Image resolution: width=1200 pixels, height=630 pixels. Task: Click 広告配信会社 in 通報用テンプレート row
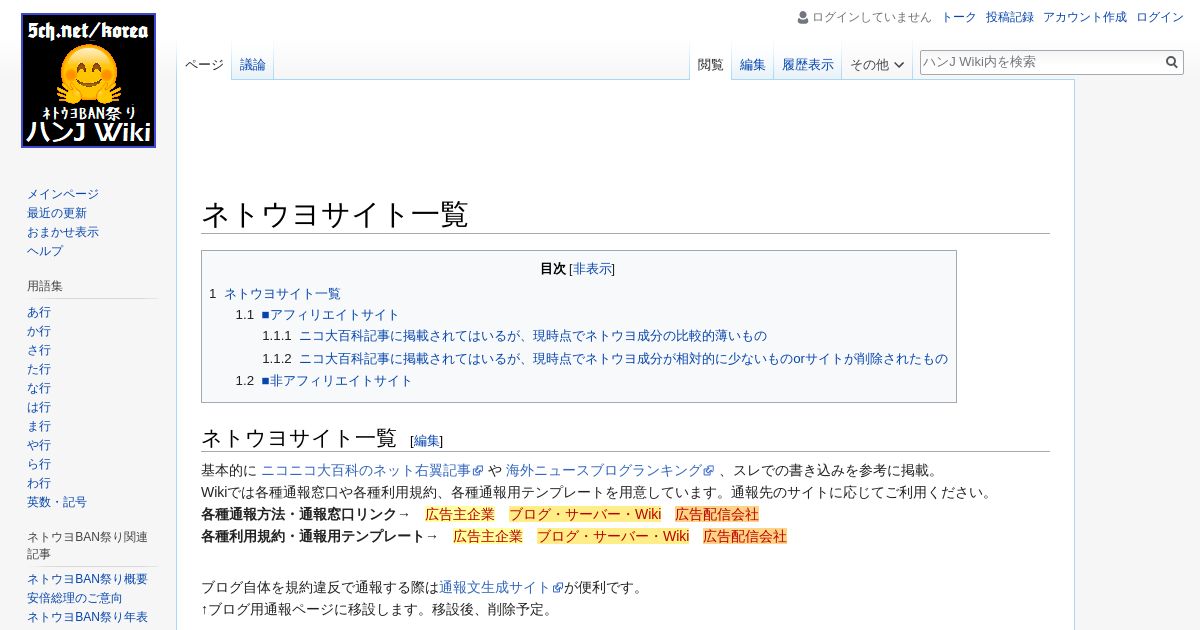pos(745,536)
